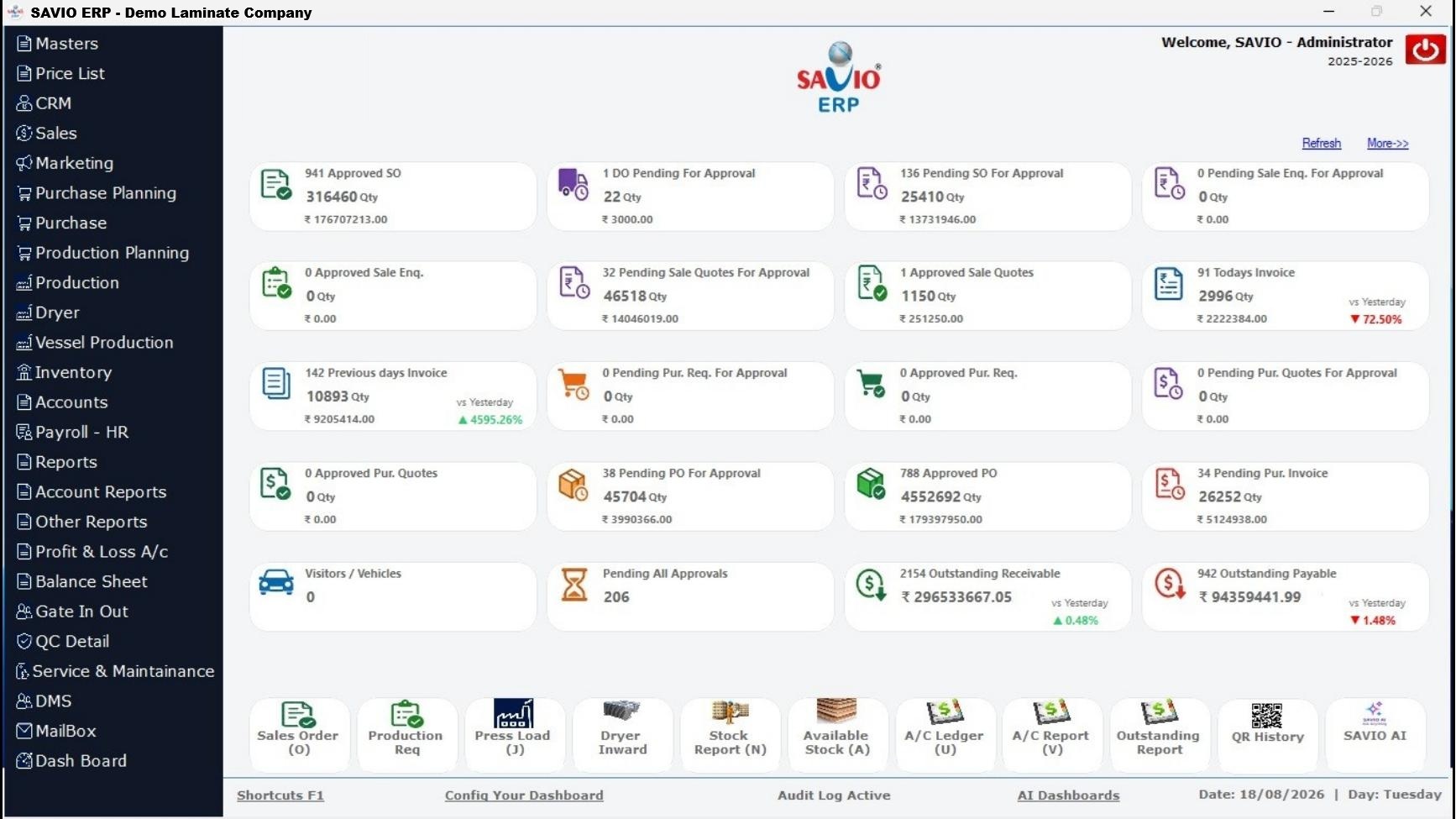
Task: Click the Approved SO card icon
Action: tap(275, 185)
